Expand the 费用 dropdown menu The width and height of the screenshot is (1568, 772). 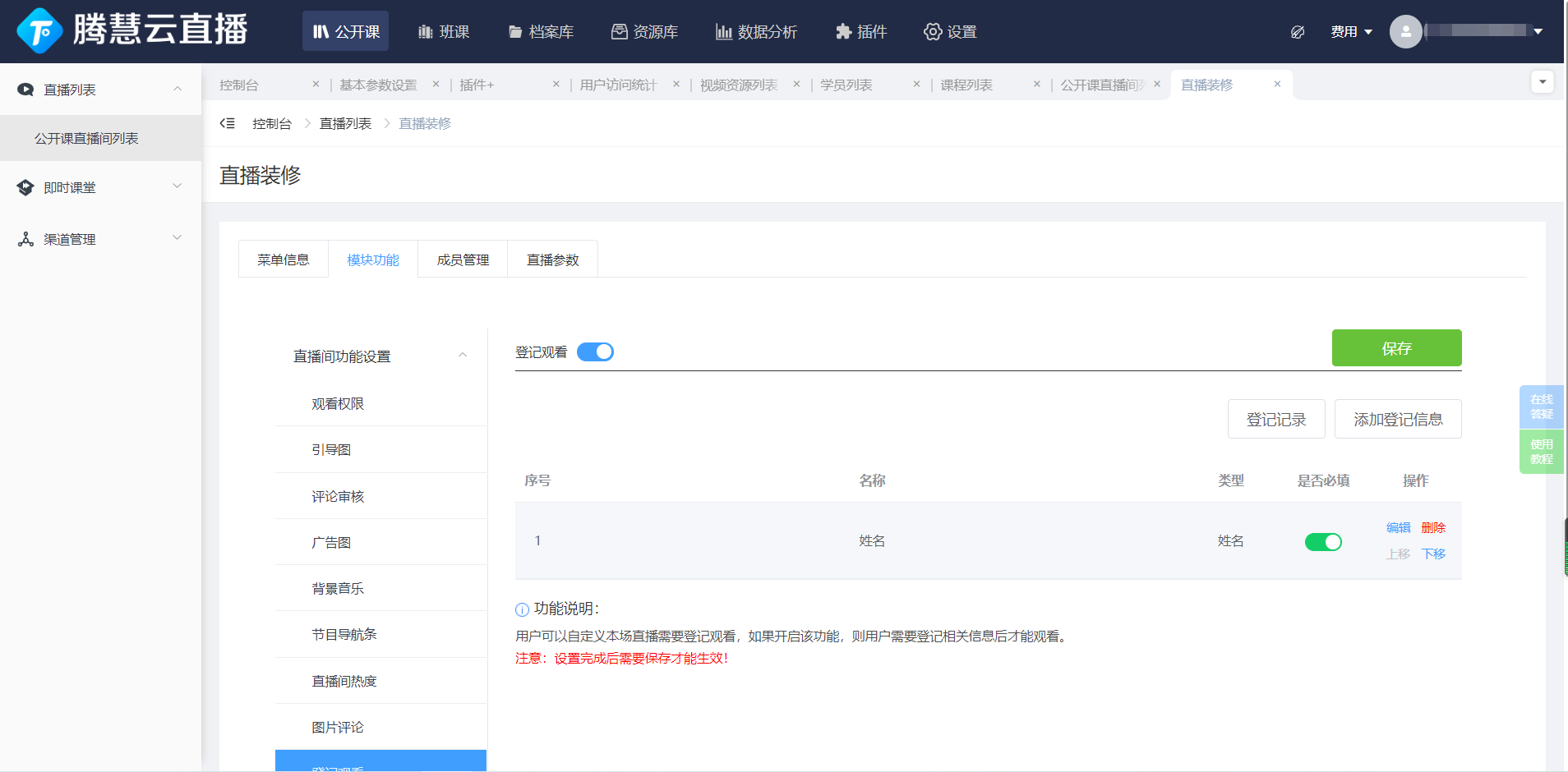point(1351,32)
